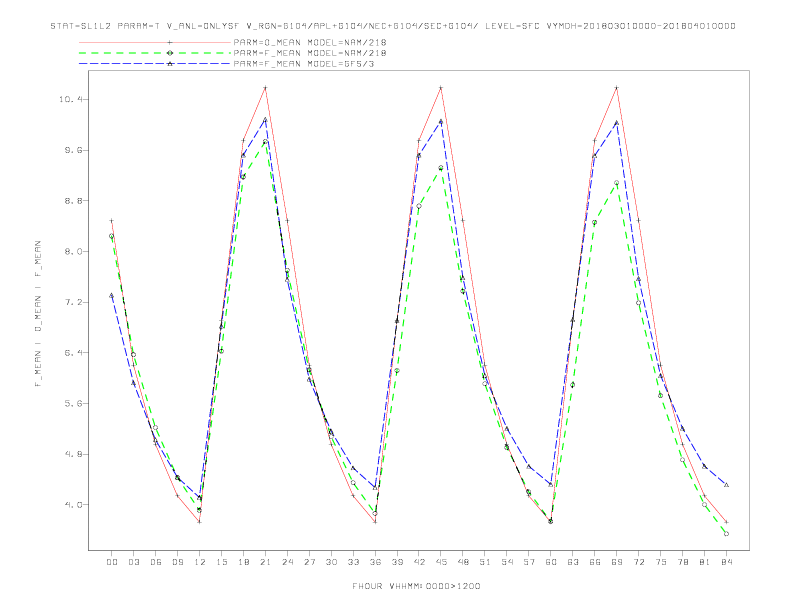Click x-axis tick label 84
The image size is (792, 612).
click(x=727, y=562)
